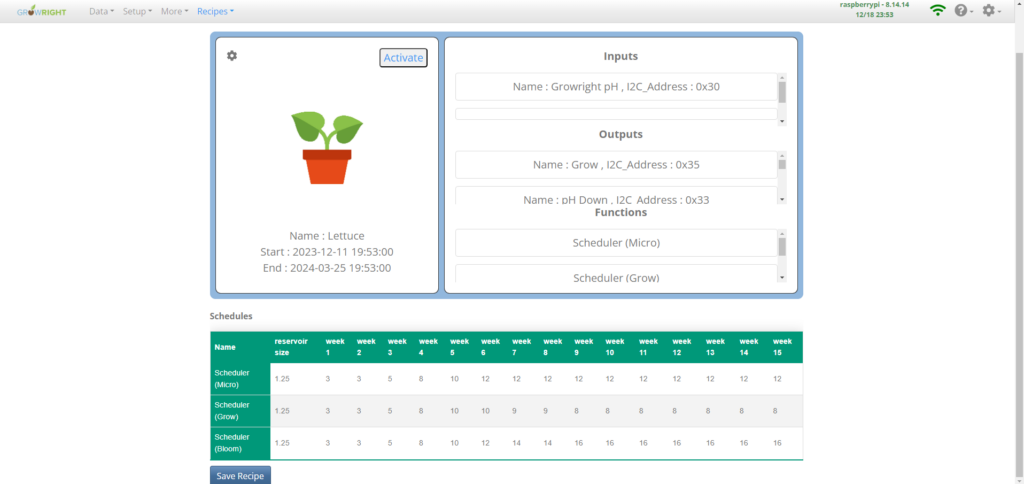Click the WiFi signal status icon

pyautogui.click(x=938, y=10)
